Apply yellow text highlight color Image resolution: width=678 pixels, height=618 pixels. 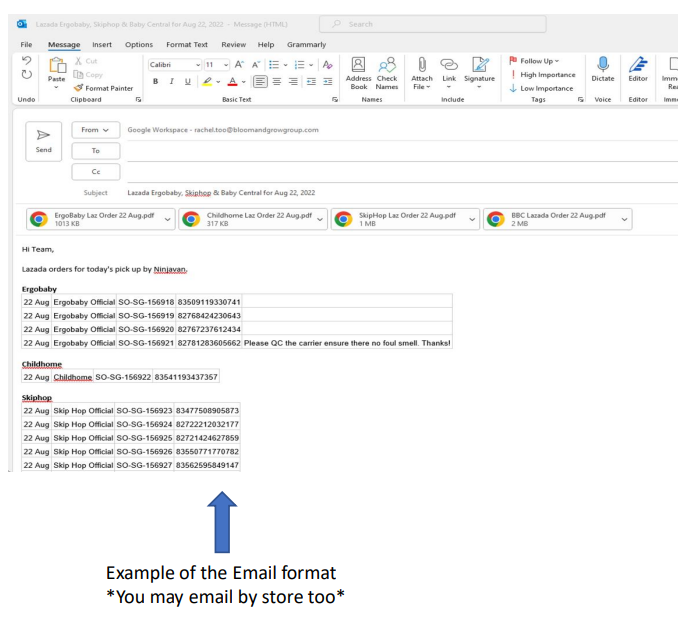(x=207, y=81)
